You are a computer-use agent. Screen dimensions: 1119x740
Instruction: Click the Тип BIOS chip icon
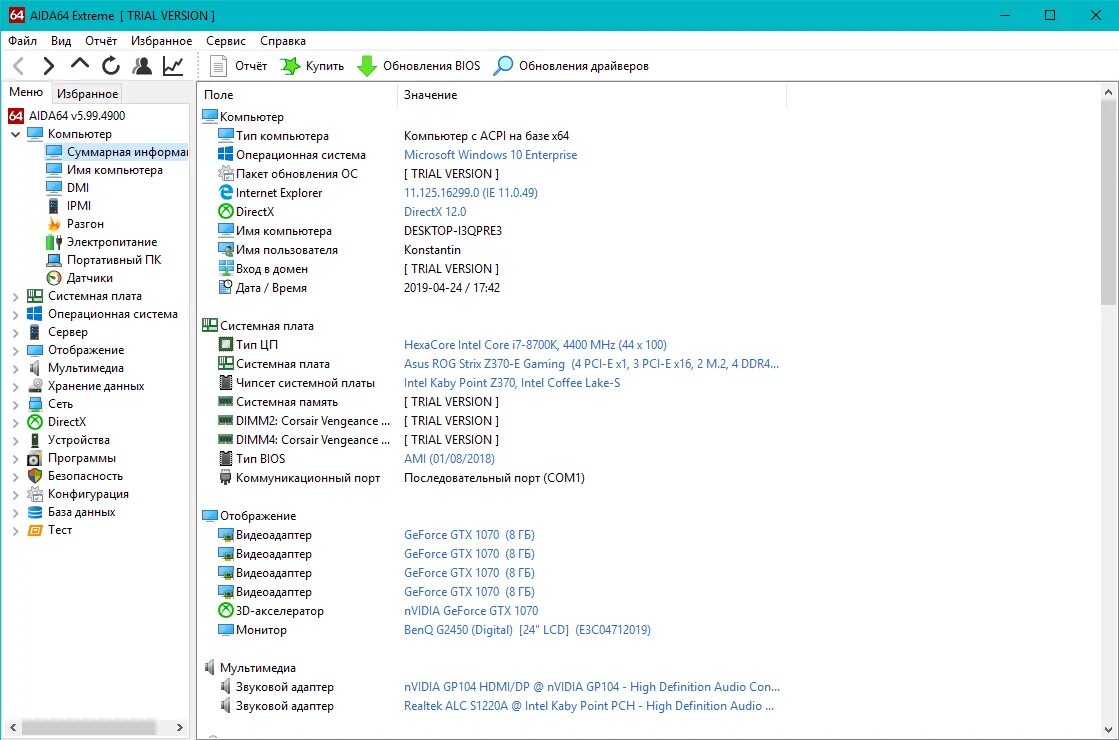pyautogui.click(x=226, y=458)
